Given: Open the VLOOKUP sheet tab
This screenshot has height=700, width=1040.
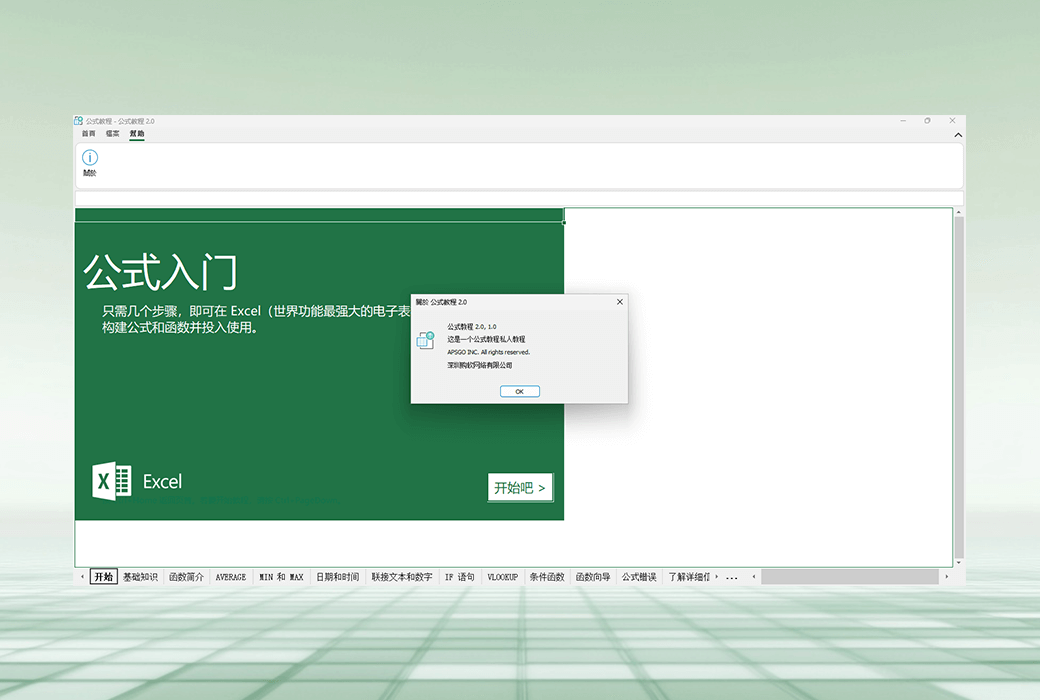Looking at the screenshot, I should 503,577.
